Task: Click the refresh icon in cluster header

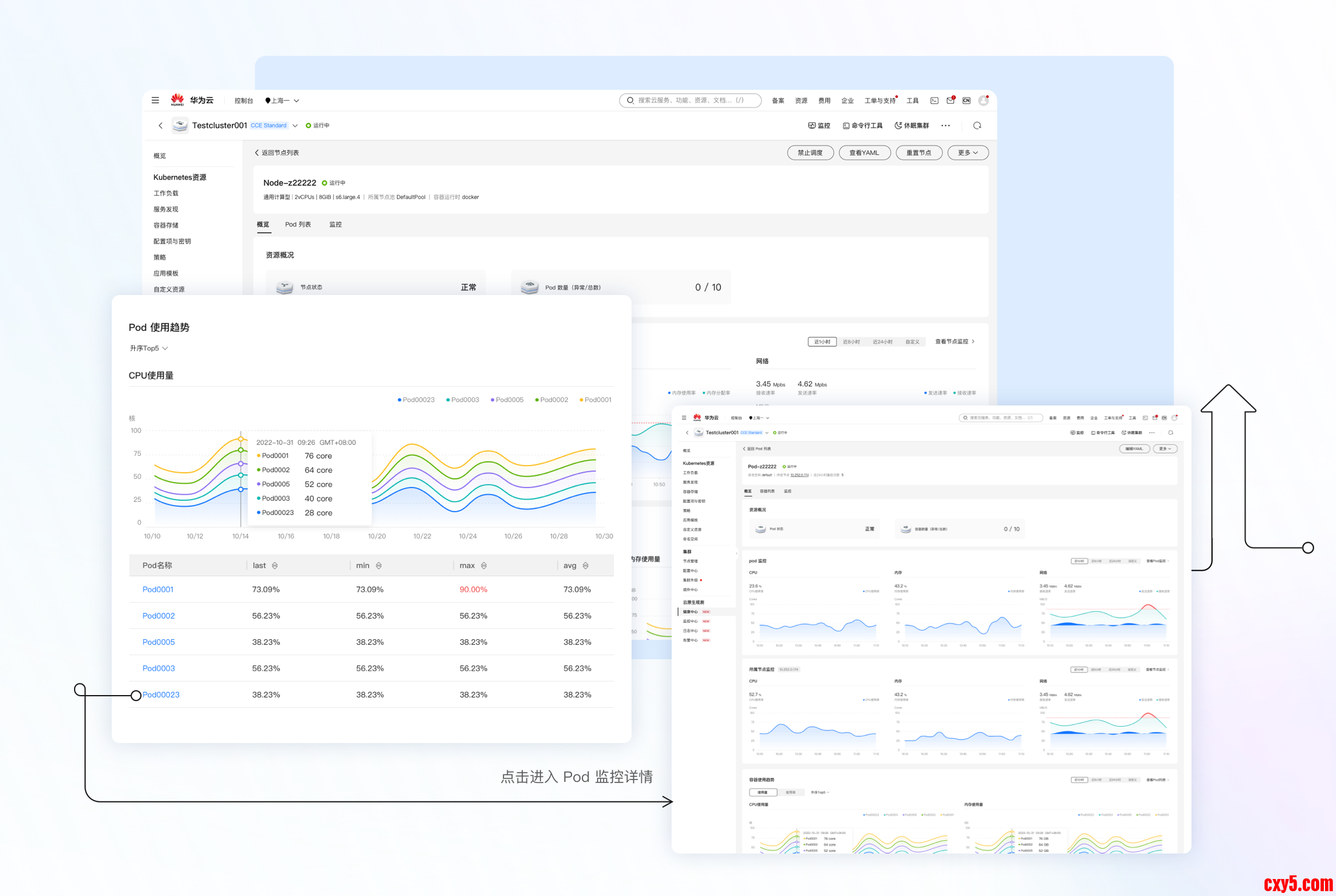Action: [977, 126]
